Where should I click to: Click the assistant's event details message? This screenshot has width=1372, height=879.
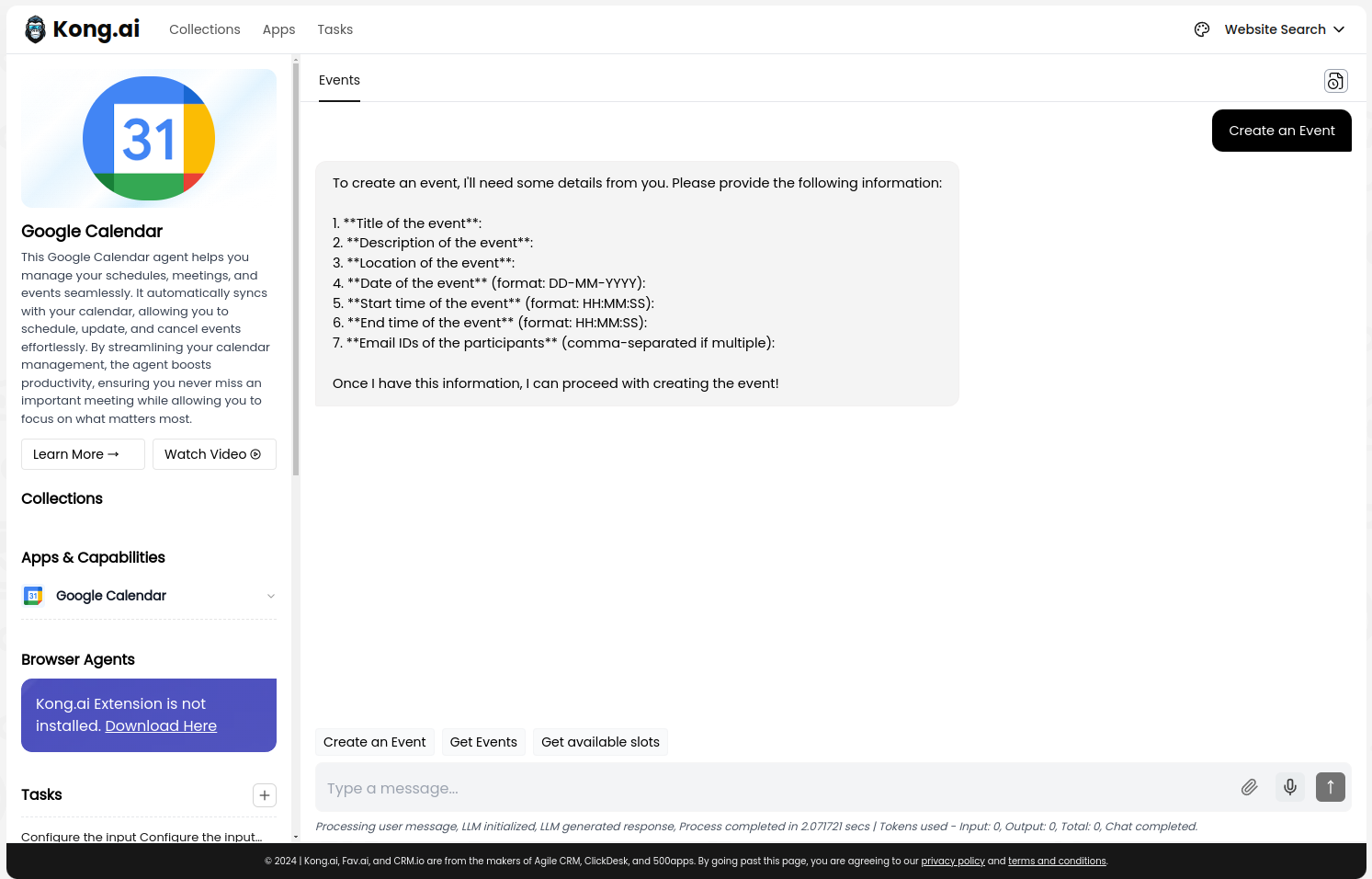coord(637,283)
